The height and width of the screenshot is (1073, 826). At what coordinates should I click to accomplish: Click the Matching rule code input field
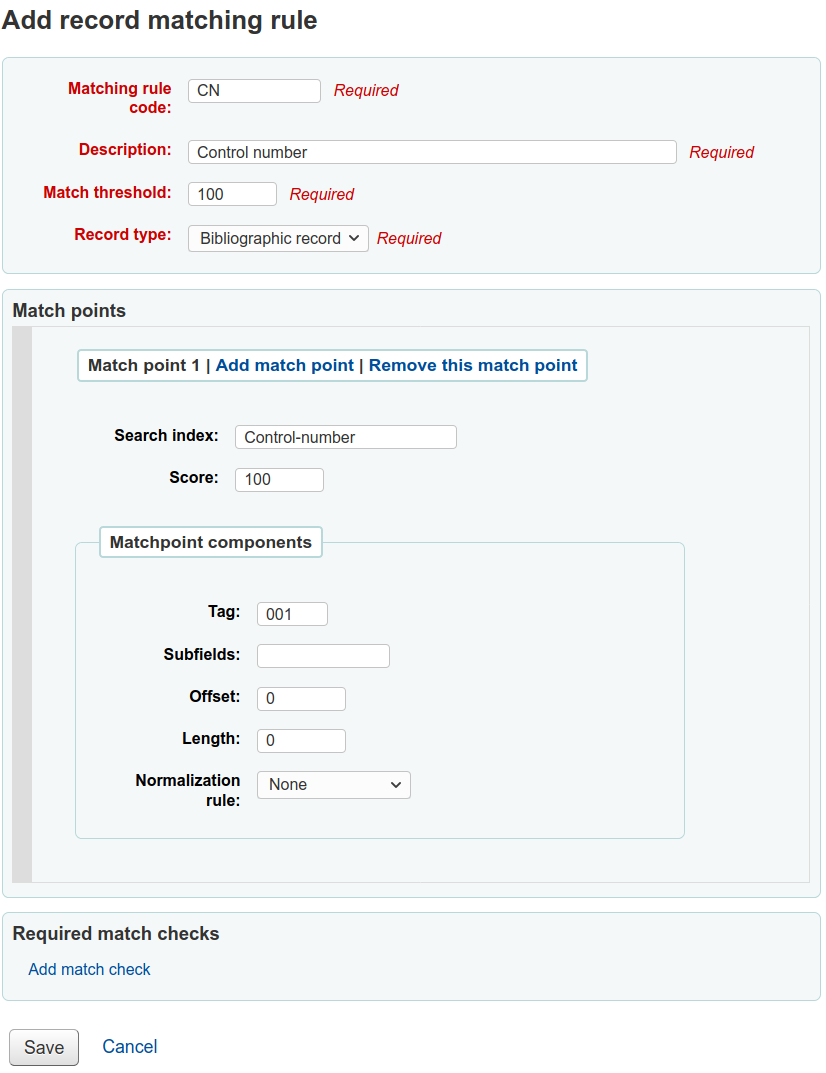click(254, 91)
